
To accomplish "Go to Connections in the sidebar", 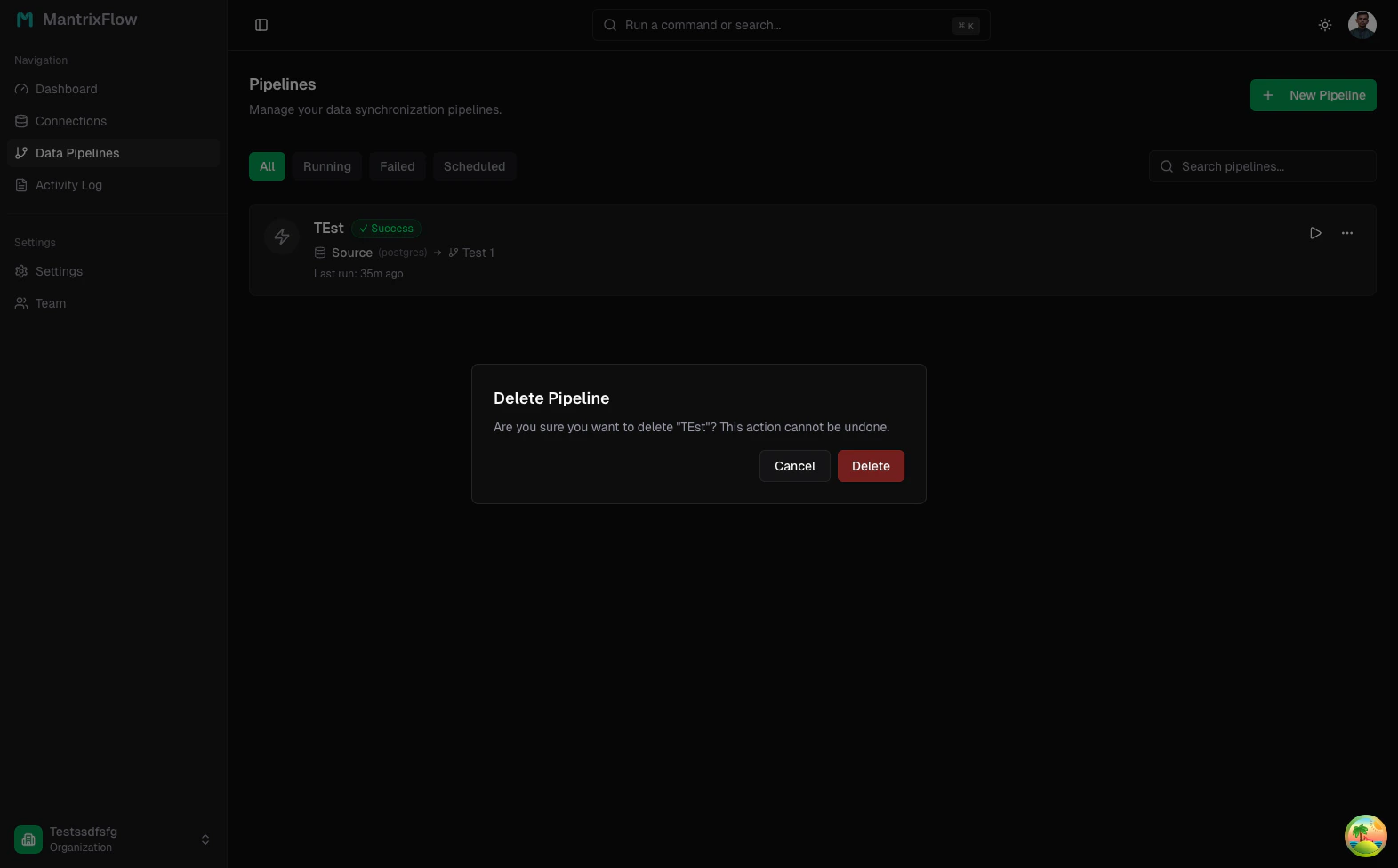I will (113, 121).
